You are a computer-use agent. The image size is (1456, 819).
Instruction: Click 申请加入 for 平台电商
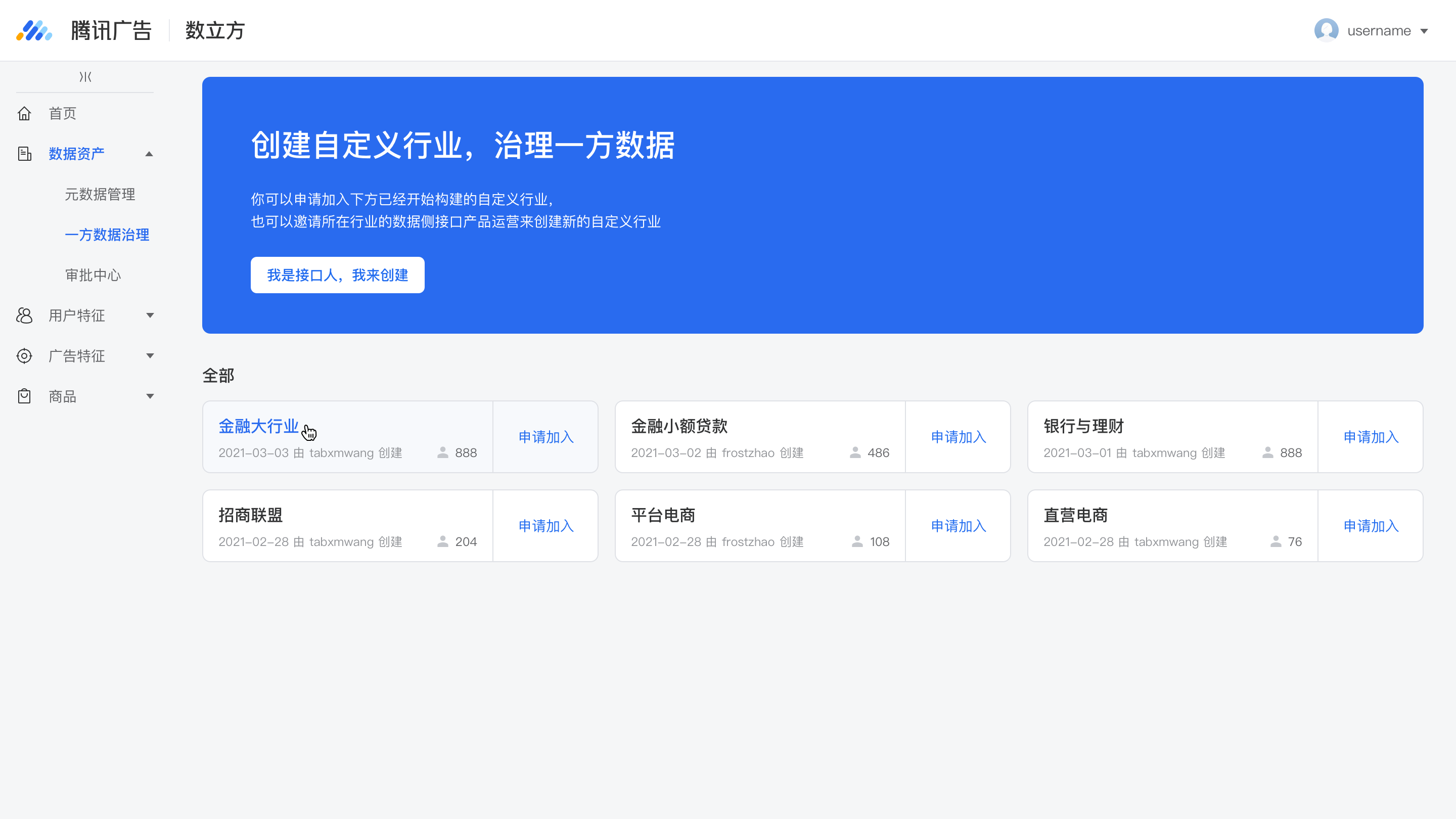(959, 526)
